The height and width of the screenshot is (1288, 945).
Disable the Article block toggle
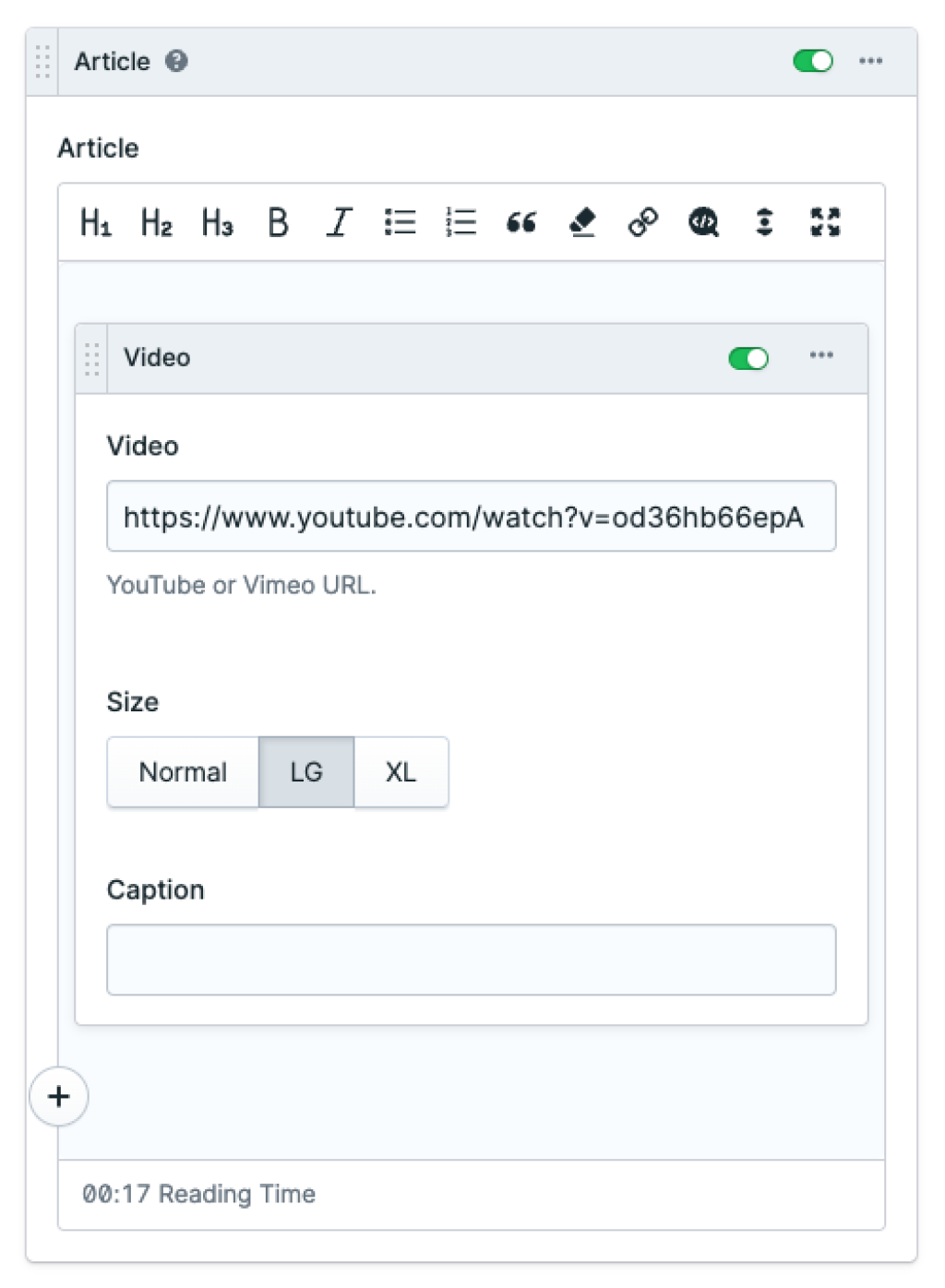tap(812, 61)
